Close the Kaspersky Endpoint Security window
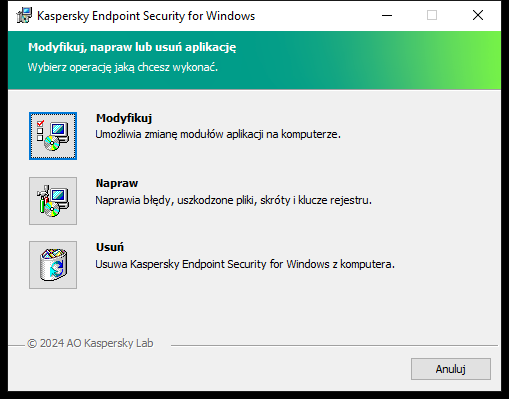 [x=478, y=15]
